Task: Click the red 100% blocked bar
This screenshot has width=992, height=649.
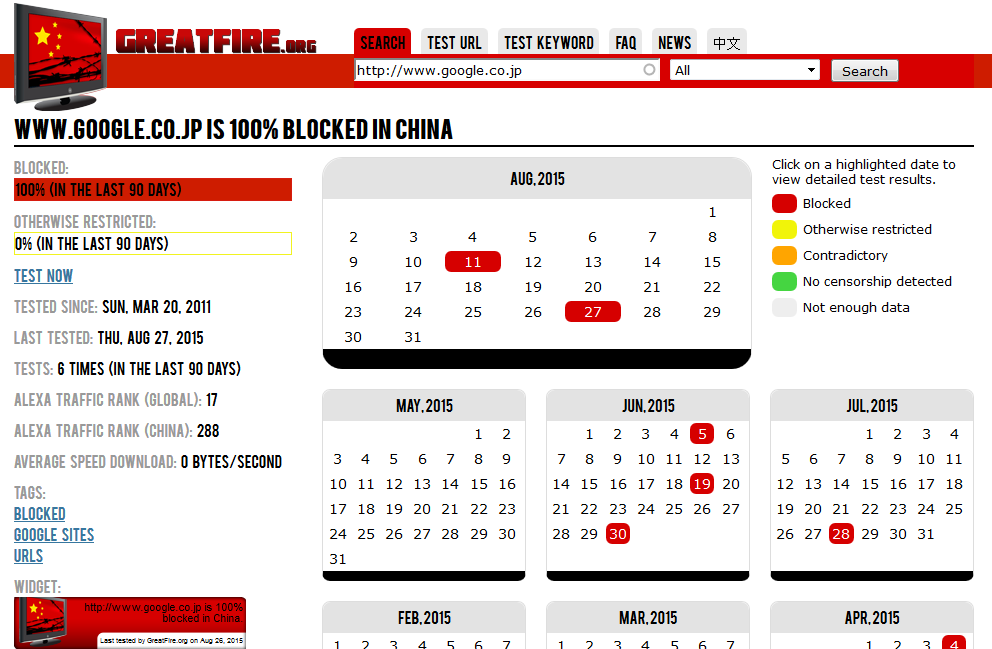Action: (153, 190)
